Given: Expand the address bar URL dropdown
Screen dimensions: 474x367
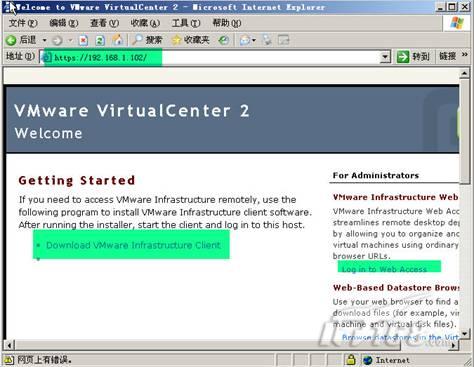Looking at the screenshot, I should [385, 57].
